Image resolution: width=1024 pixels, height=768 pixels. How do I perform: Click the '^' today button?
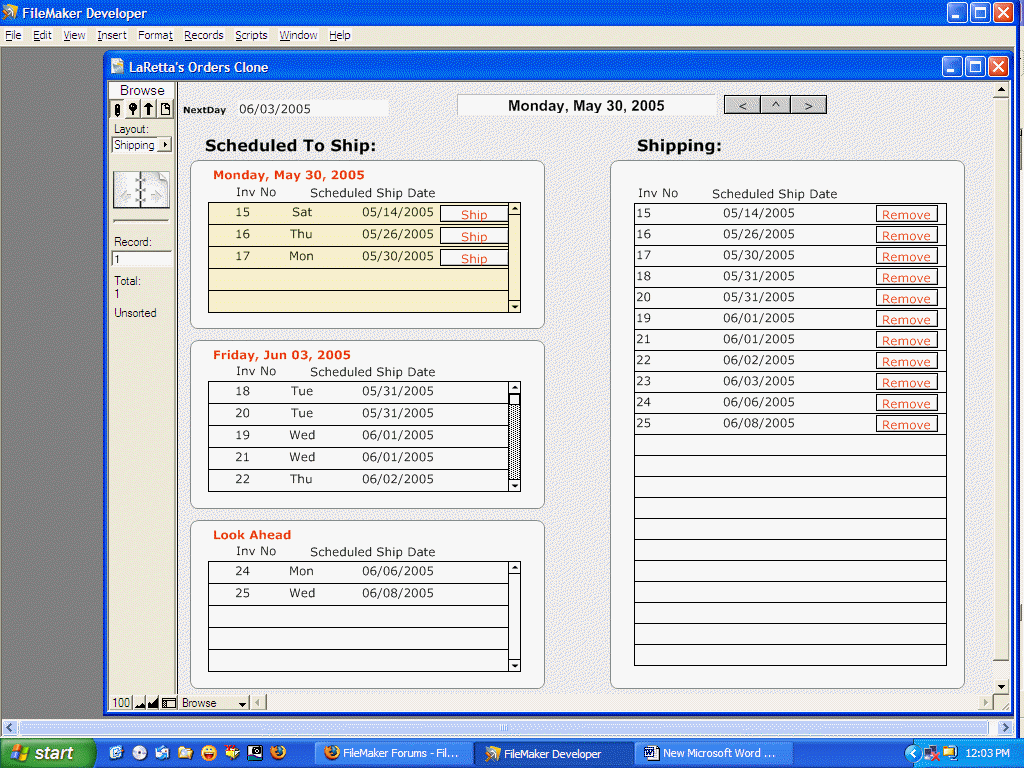coord(776,104)
